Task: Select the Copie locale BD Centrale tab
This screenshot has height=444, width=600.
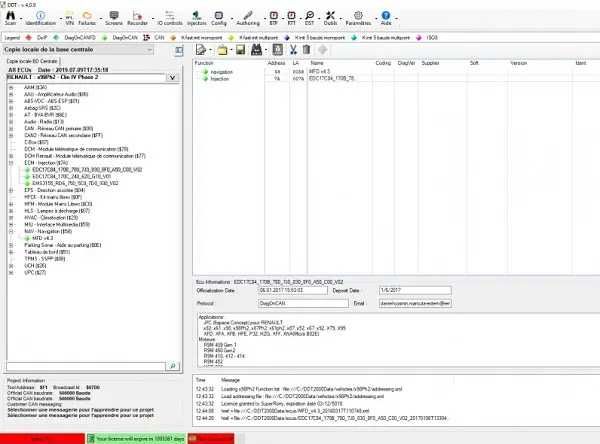Action: click(32, 61)
